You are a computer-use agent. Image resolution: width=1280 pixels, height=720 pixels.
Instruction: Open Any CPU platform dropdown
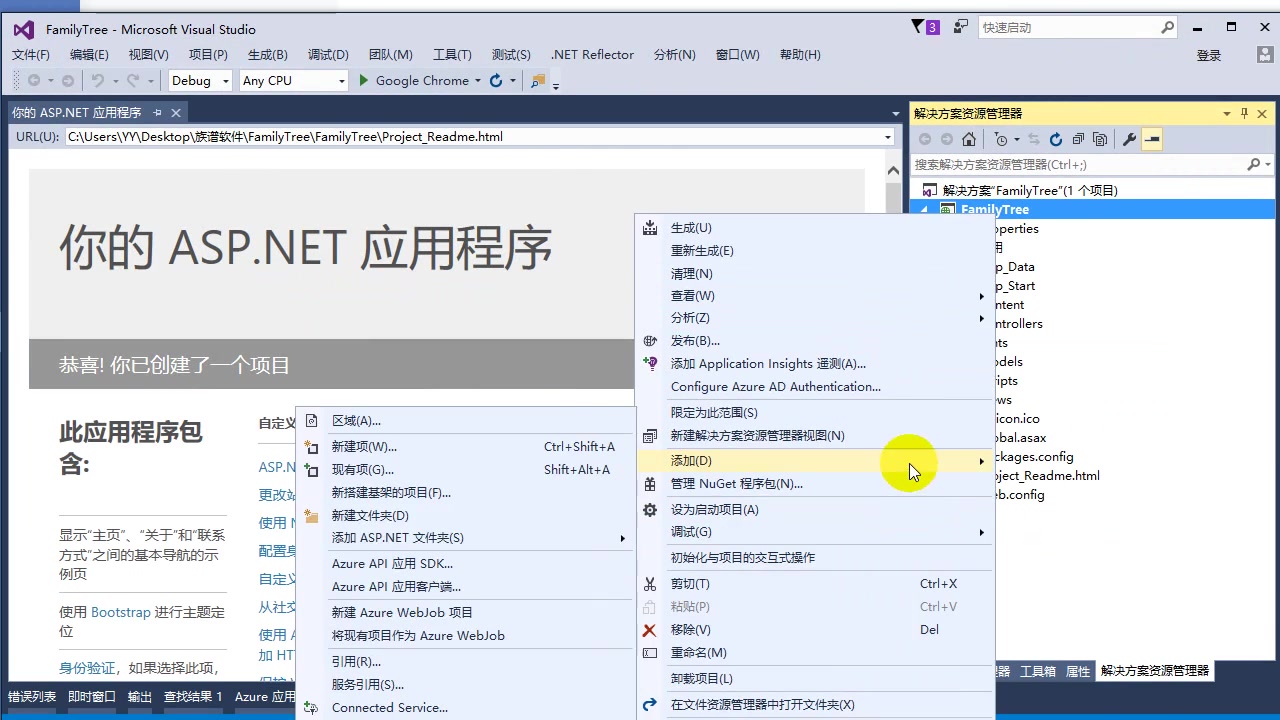coord(341,81)
